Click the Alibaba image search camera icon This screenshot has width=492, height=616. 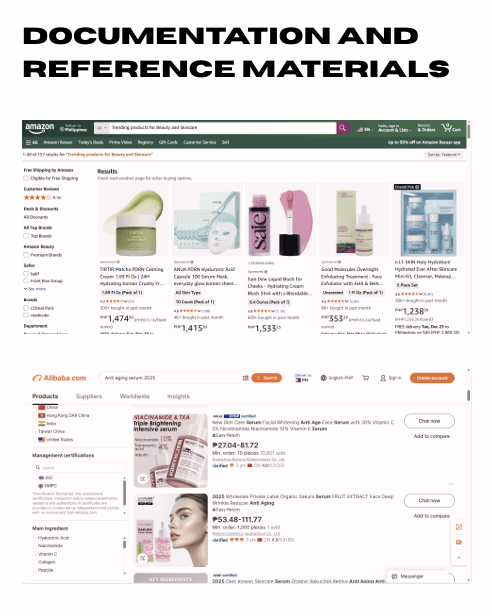coord(246,378)
